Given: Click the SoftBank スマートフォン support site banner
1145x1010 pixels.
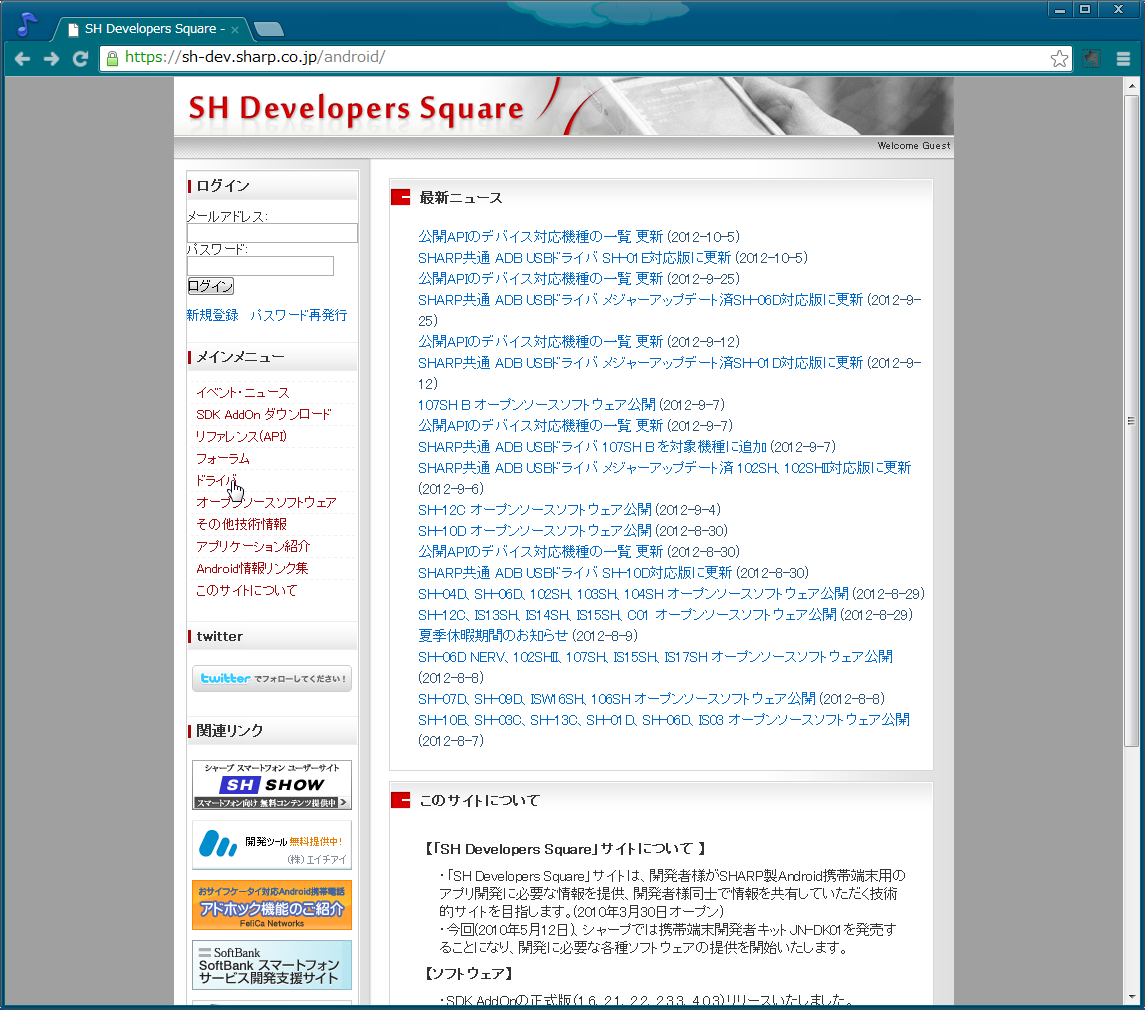Looking at the screenshot, I should (272, 965).
